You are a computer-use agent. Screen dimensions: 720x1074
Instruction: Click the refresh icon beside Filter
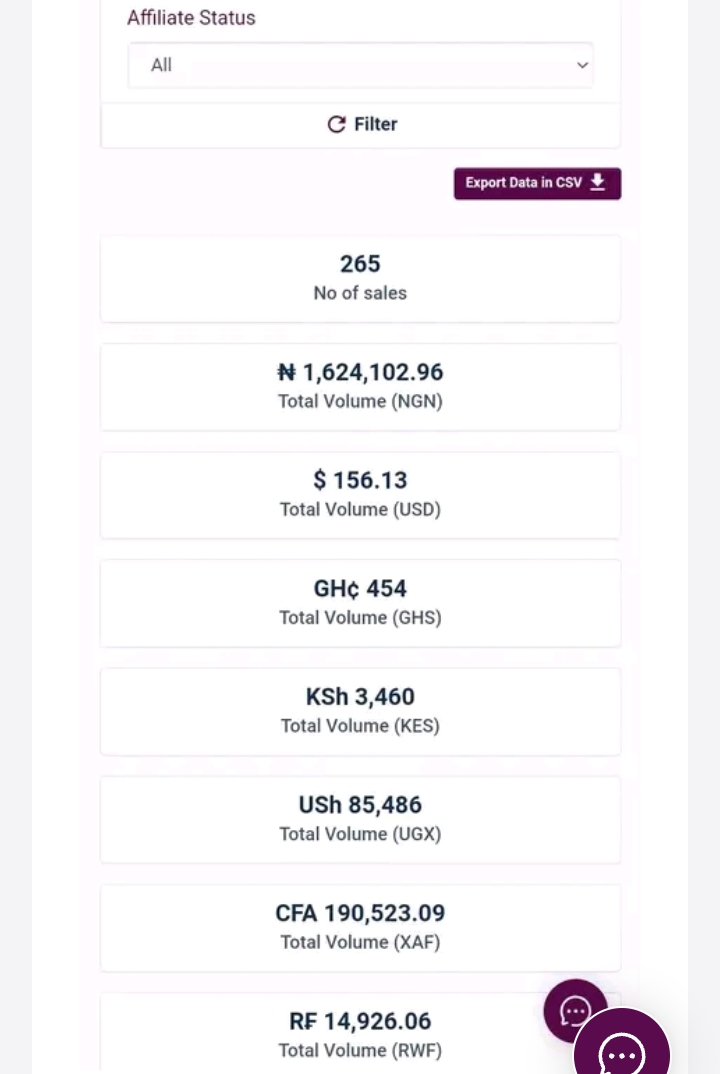(x=336, y=124)
